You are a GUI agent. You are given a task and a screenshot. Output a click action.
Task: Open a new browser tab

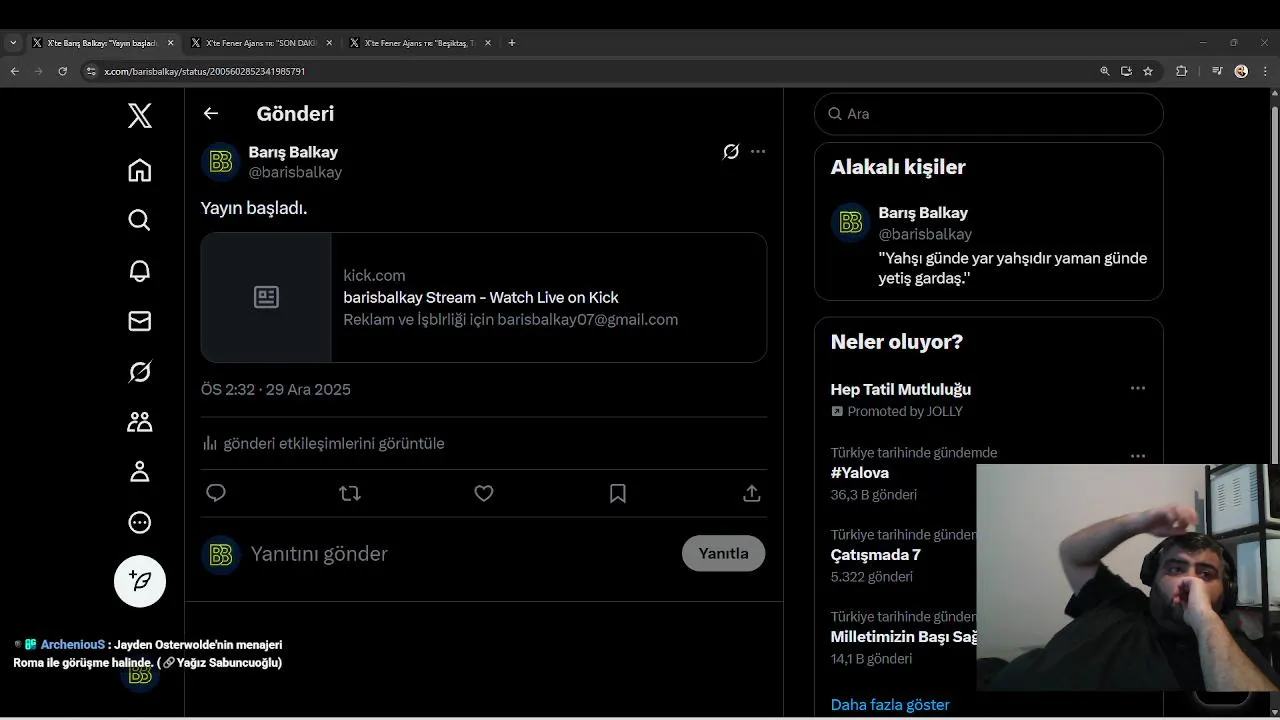(512, 43)
